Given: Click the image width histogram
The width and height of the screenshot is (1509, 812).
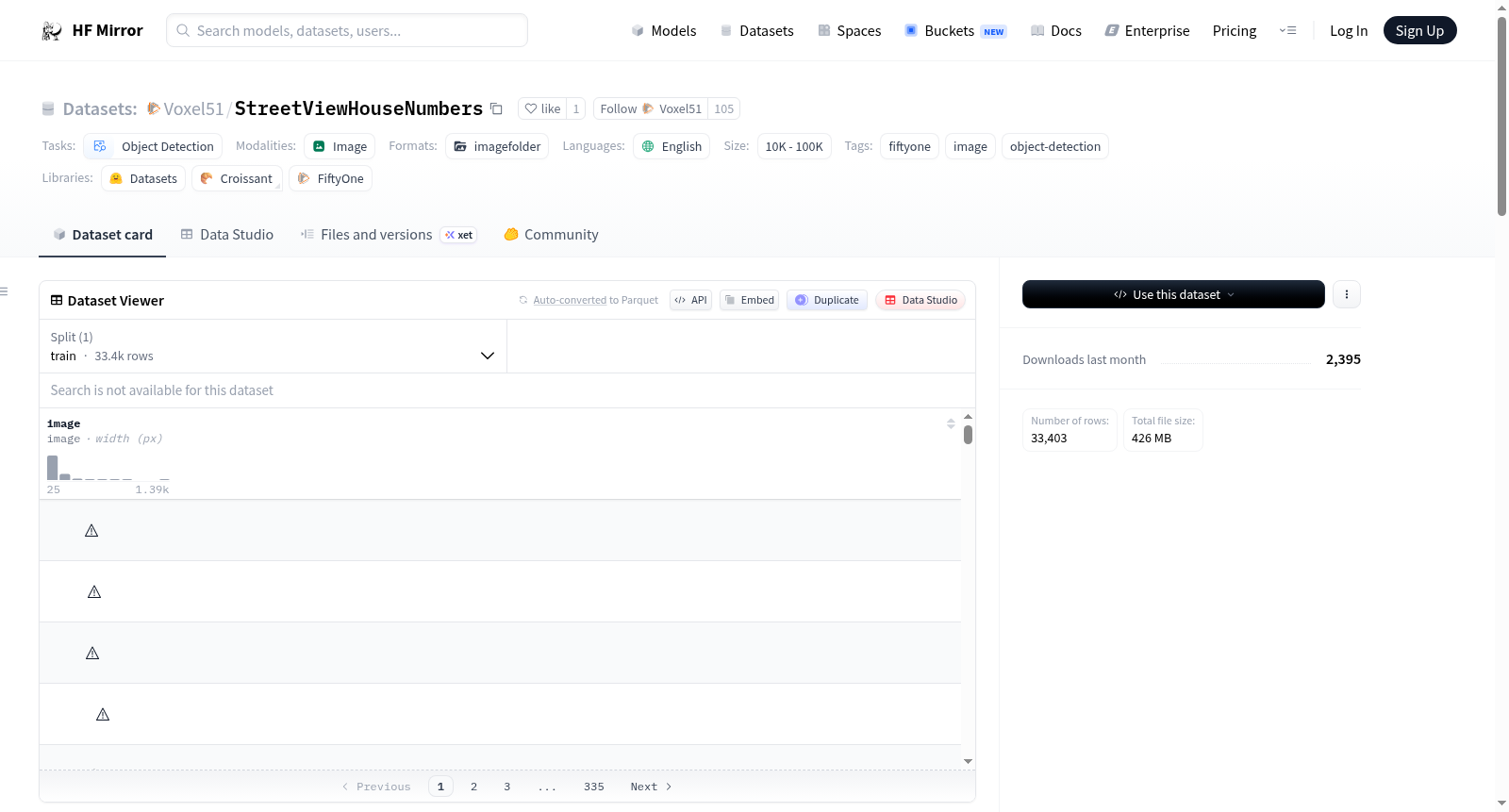Looking at the screenshot, I should tap(108, 468).
